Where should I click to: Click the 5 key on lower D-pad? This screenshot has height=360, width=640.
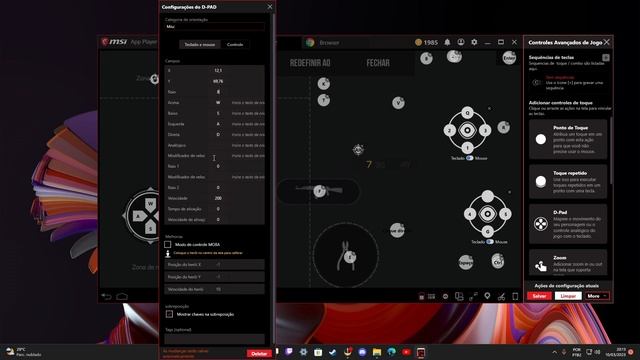(505, 214)
